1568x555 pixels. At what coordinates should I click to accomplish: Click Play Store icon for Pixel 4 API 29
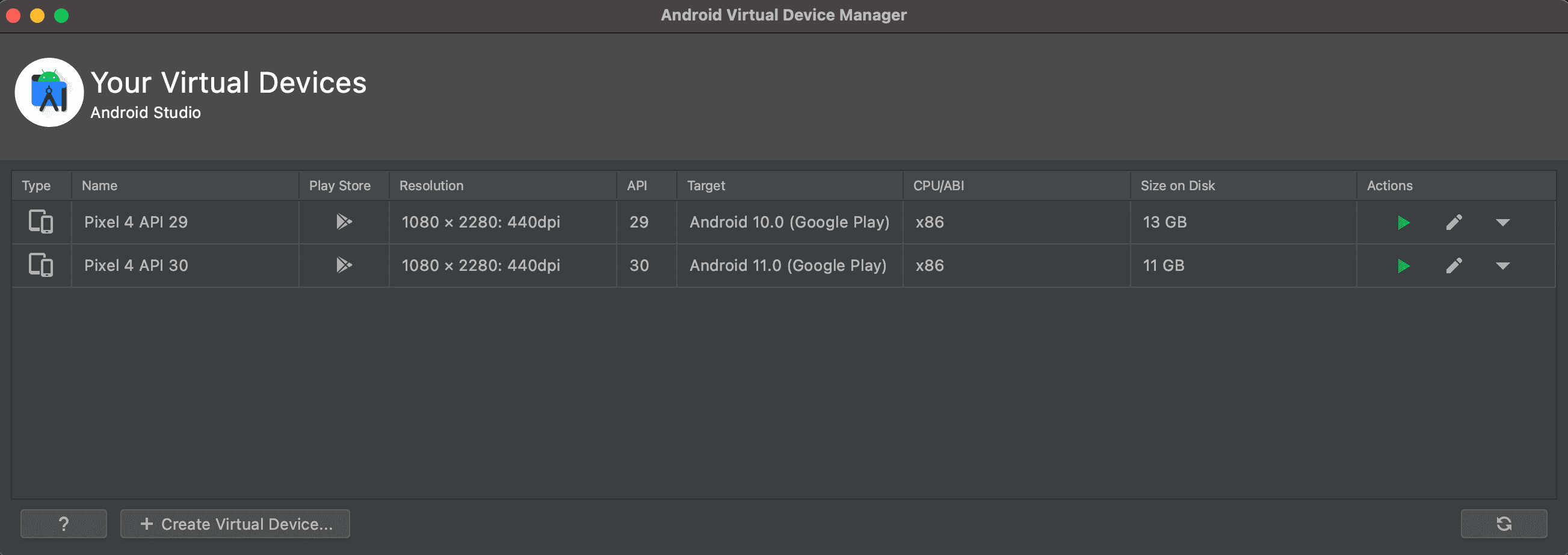pyautogui.click(x=344, y=222)
